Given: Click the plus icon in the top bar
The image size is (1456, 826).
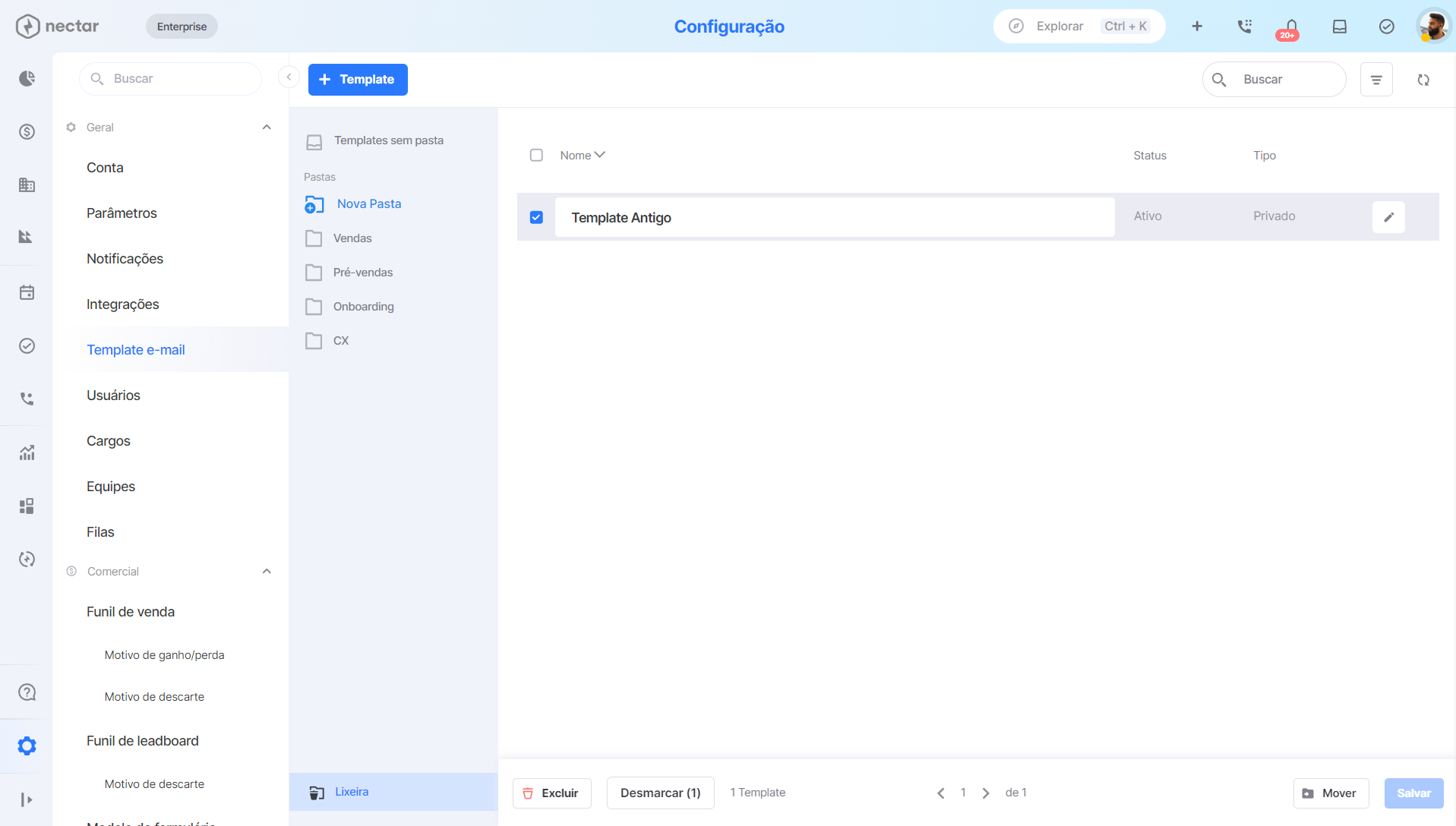Looking at the screenshot, I should [1197, 27].
